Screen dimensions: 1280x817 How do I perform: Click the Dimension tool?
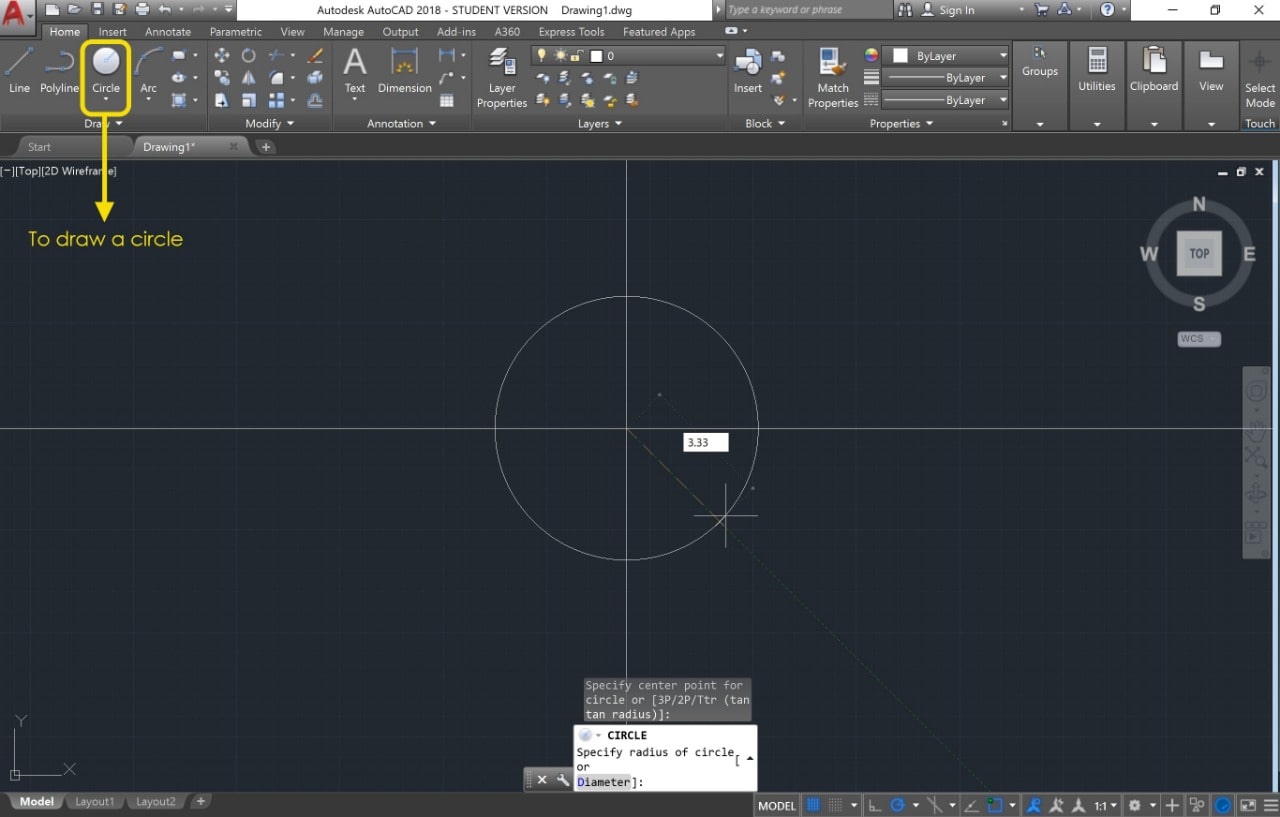click(404, 69)
